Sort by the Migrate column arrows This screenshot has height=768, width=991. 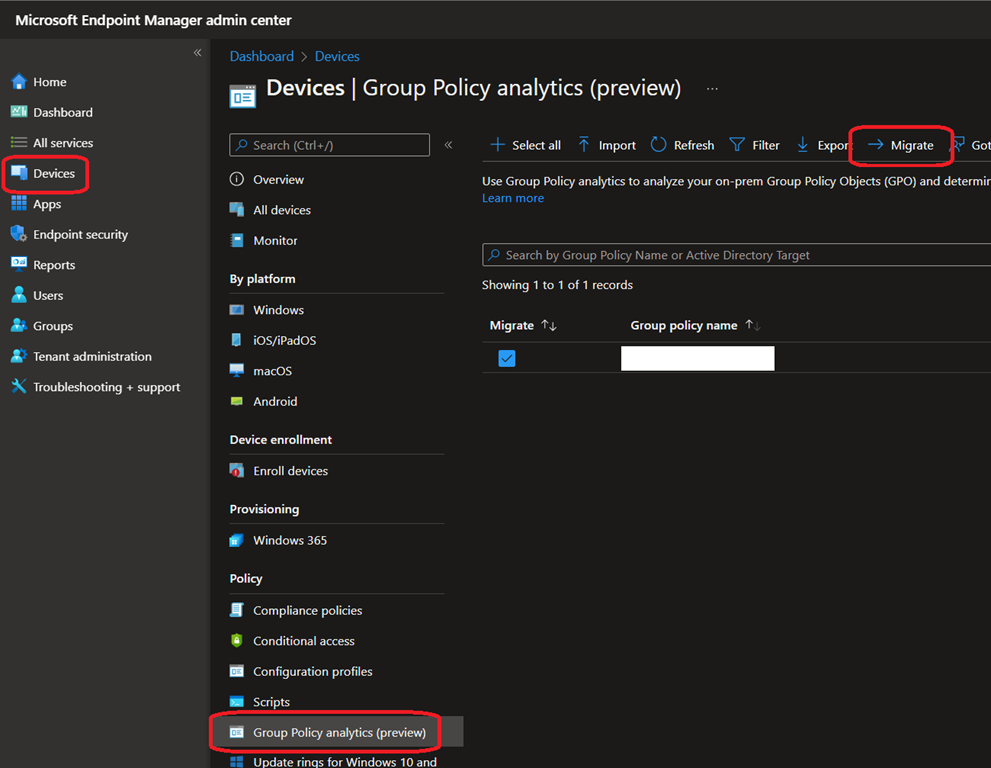pos(548,326)
